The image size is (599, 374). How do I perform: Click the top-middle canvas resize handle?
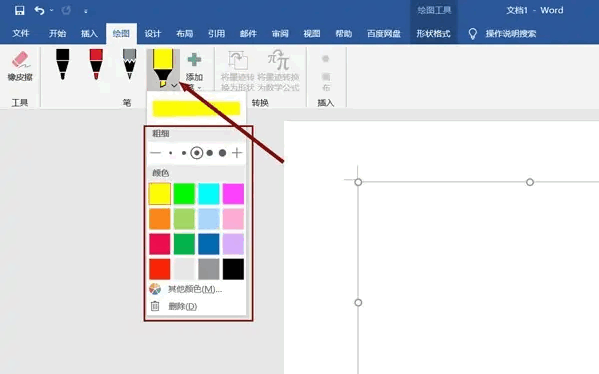coord(530,182)
